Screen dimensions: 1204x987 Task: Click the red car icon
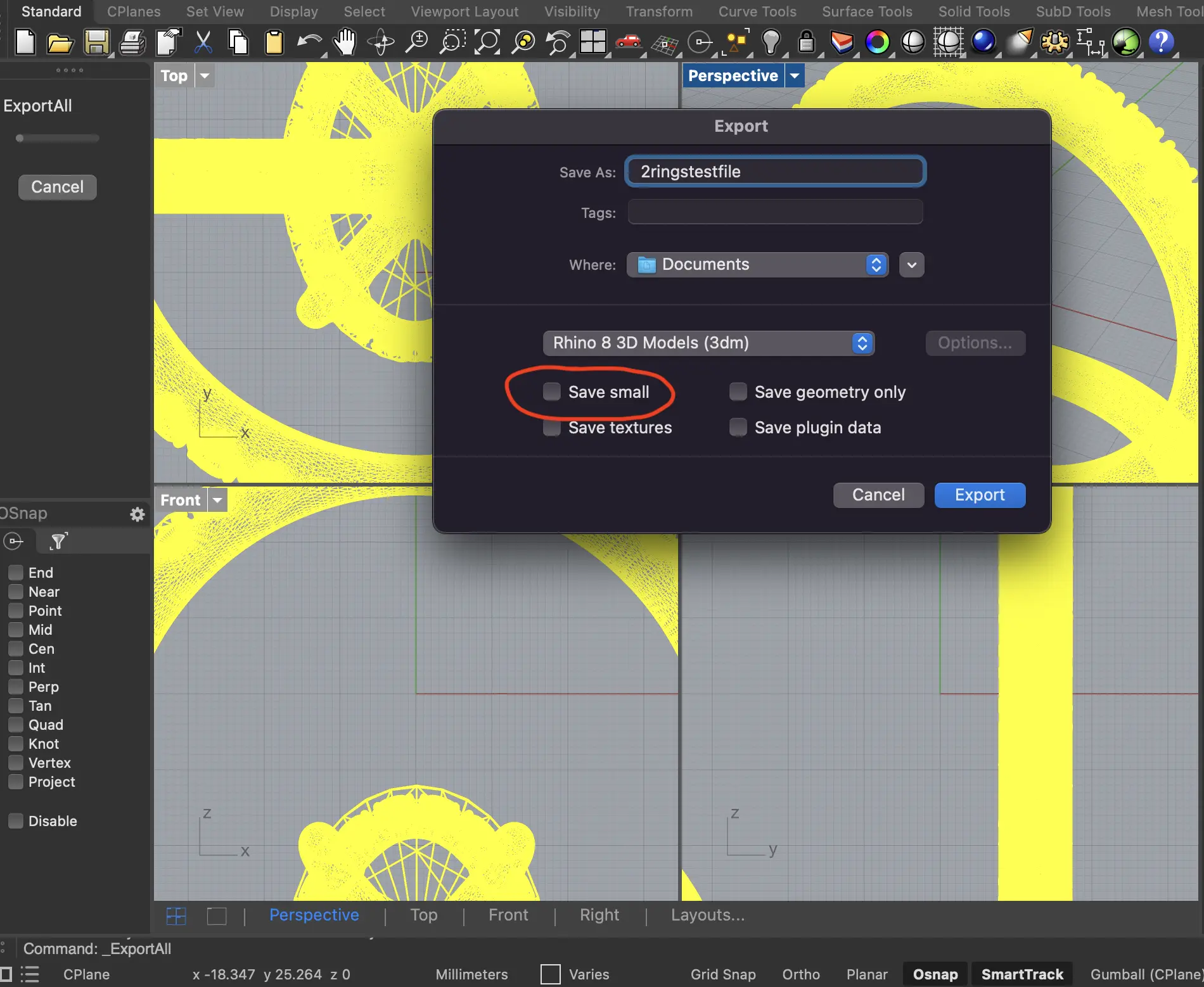[629, 42]
